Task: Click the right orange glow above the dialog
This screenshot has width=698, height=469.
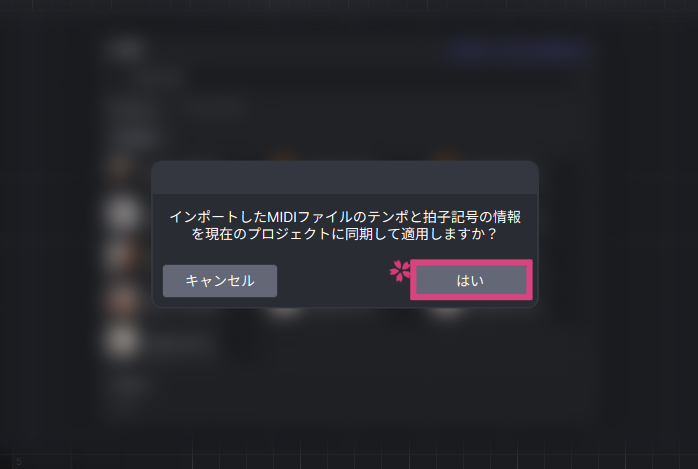Action: tap(447, 157)
